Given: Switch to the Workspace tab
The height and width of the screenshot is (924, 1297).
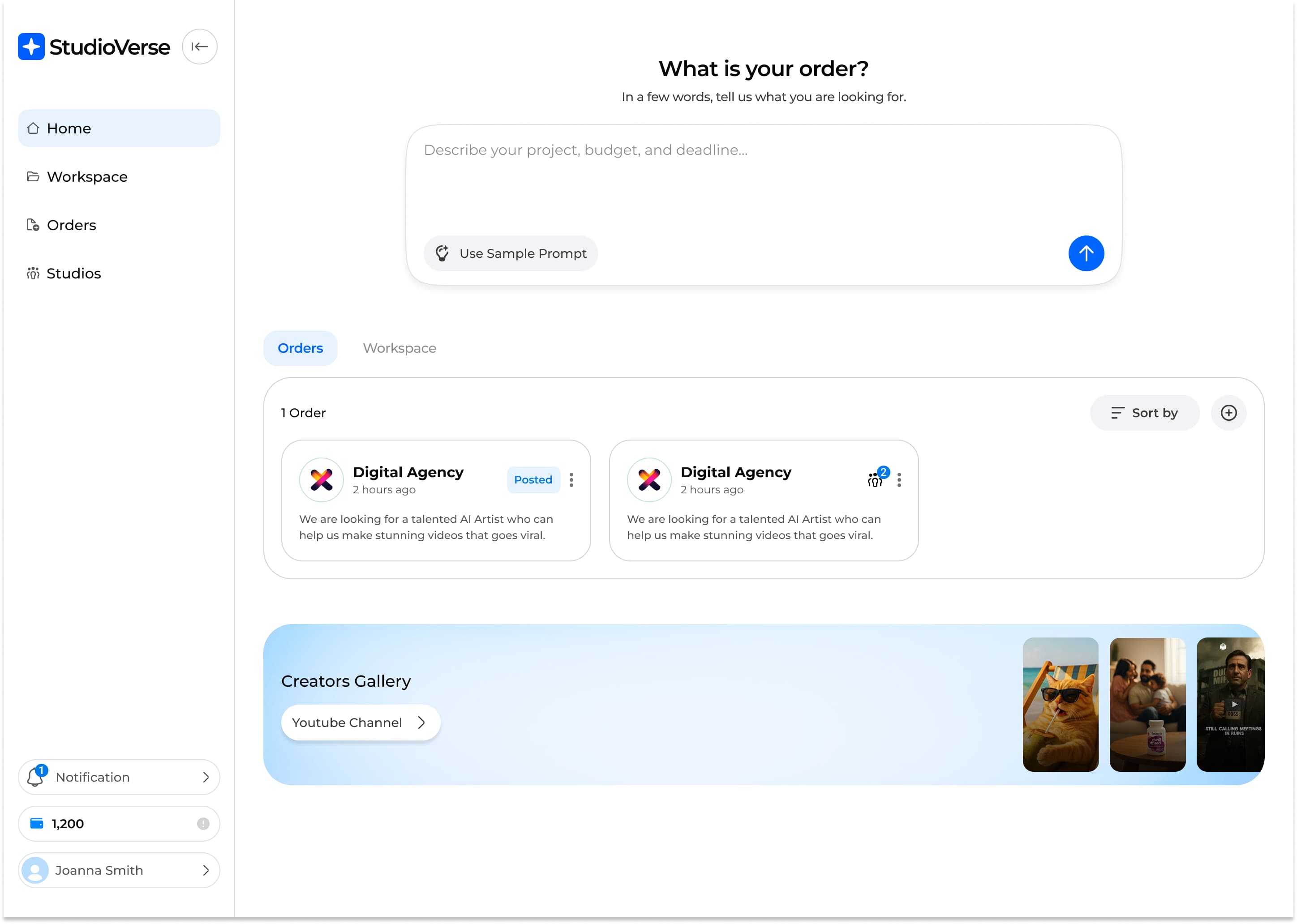Looking at the screenshot, I should 399,348.
